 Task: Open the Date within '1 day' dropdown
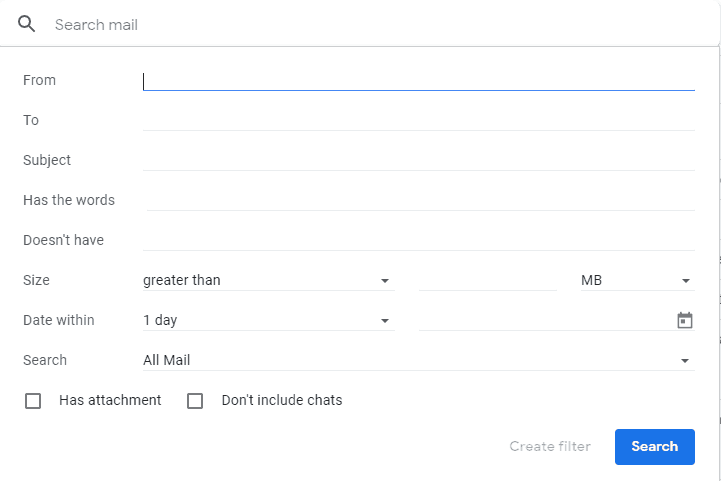pos(266,320)
